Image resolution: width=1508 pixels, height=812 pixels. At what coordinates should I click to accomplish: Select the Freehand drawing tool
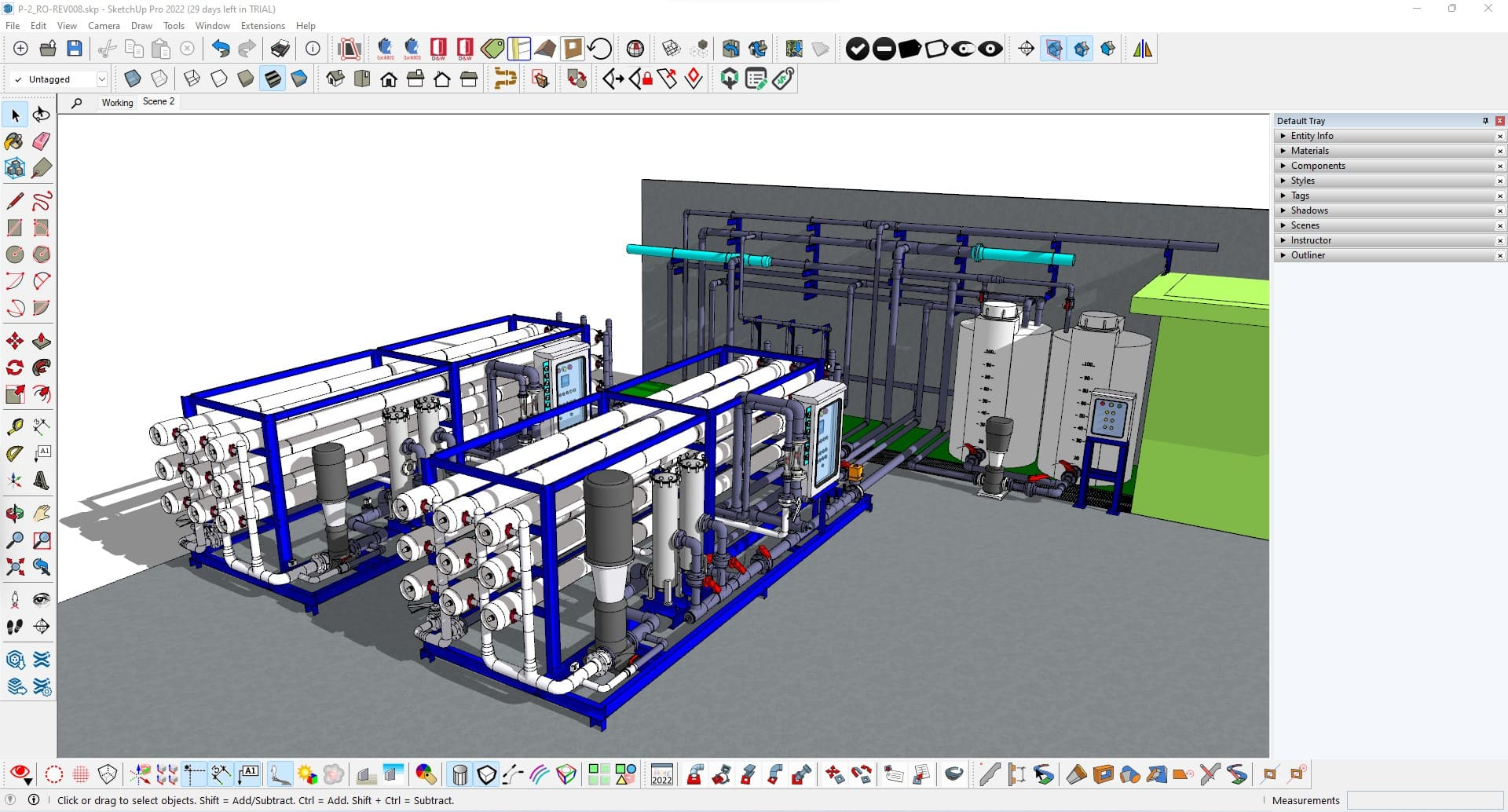(42, 201)
